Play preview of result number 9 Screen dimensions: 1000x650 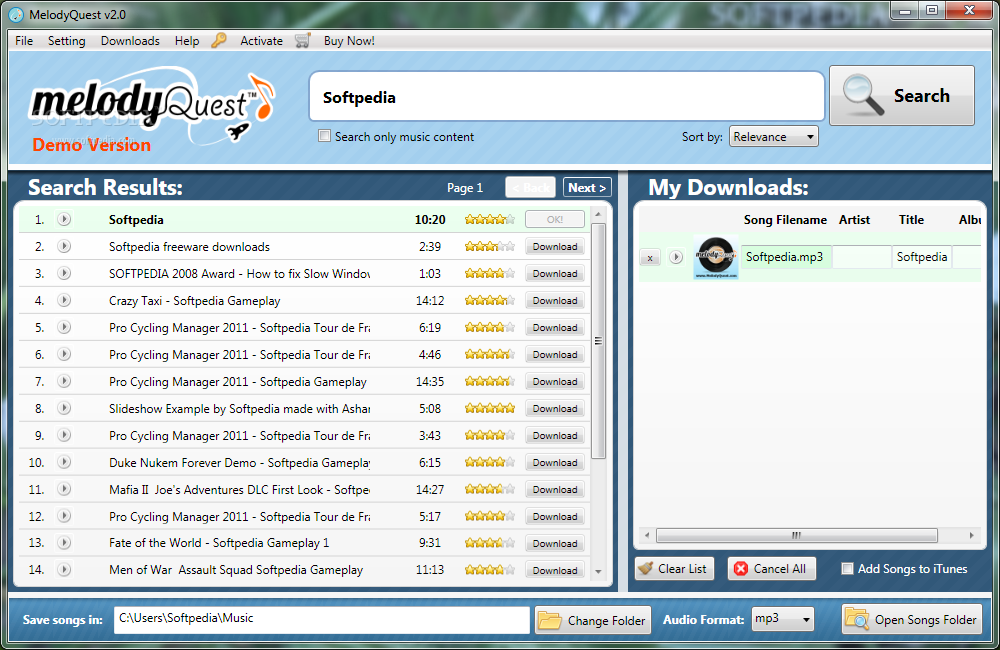pos(64,435)
